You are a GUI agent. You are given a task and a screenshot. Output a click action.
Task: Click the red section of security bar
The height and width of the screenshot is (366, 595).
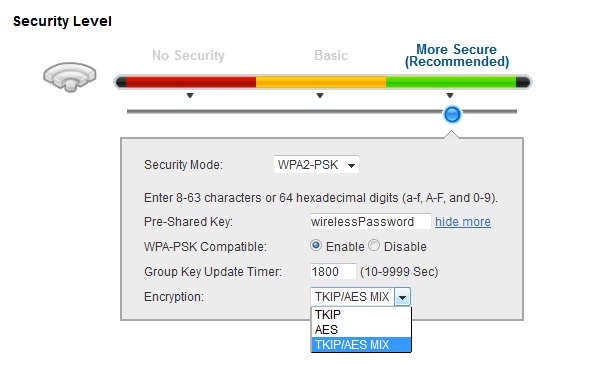(191, 82)
